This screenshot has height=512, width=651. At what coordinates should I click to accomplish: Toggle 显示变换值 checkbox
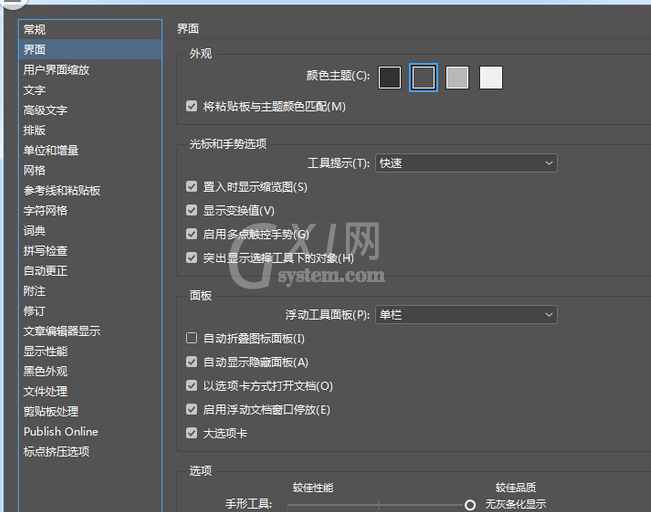pyautogui.click(x=191, y=210)
